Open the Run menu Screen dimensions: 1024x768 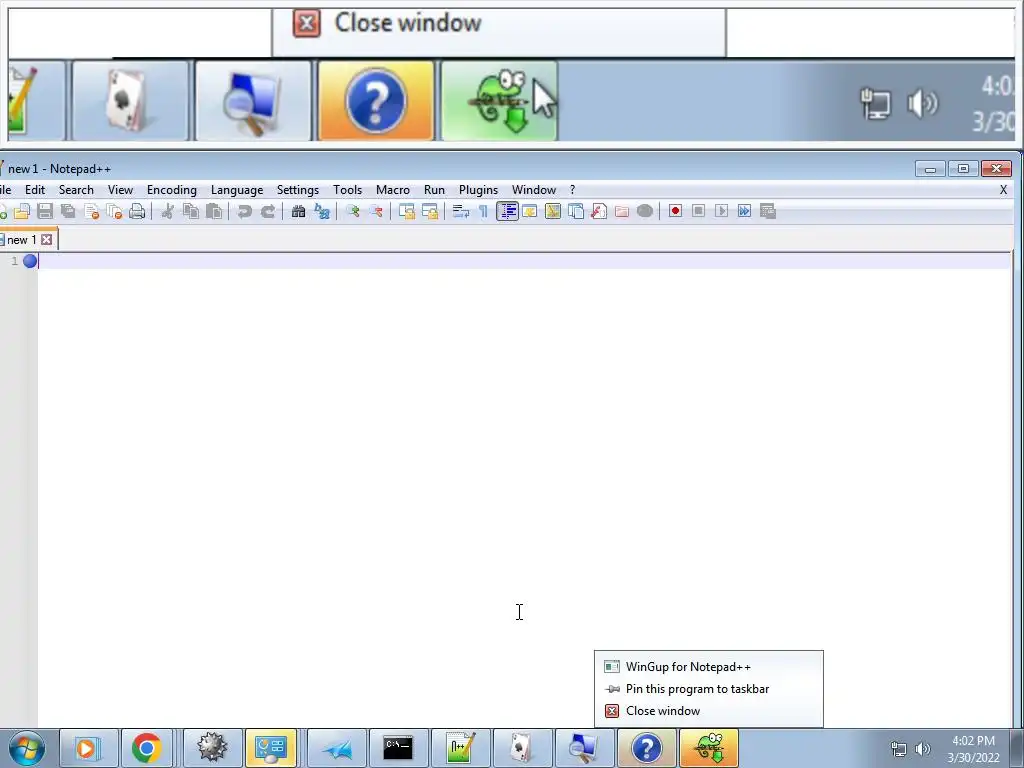[x=434, y=190]
